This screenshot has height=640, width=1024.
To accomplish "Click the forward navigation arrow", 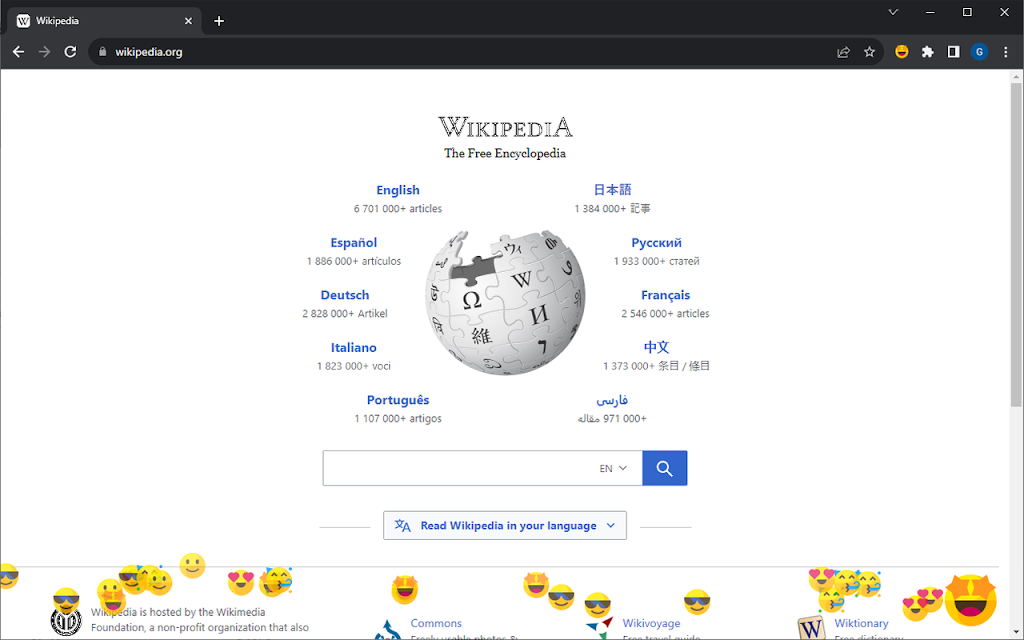I will coord(44,52).
